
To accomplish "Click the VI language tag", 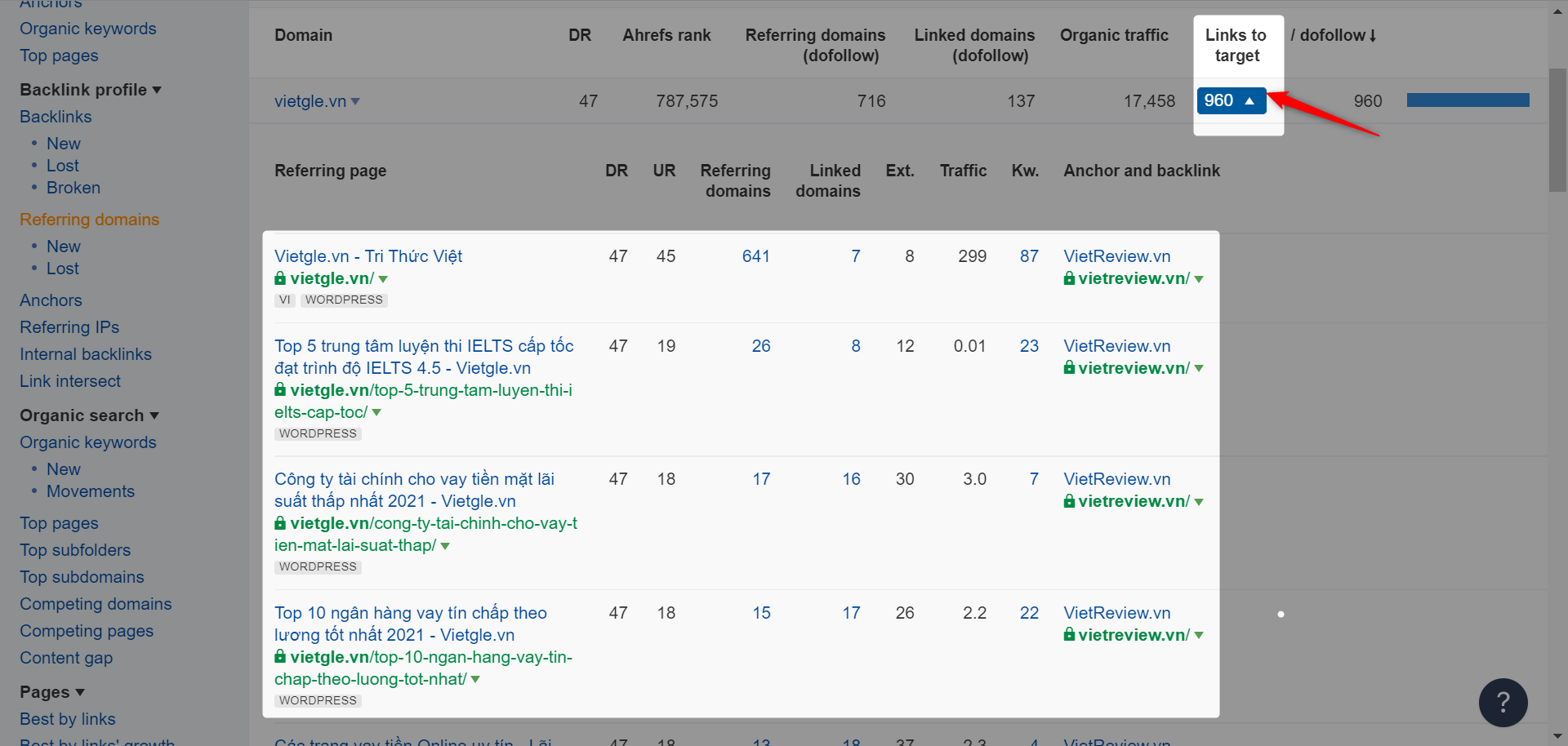I will (x=284, y=300).
